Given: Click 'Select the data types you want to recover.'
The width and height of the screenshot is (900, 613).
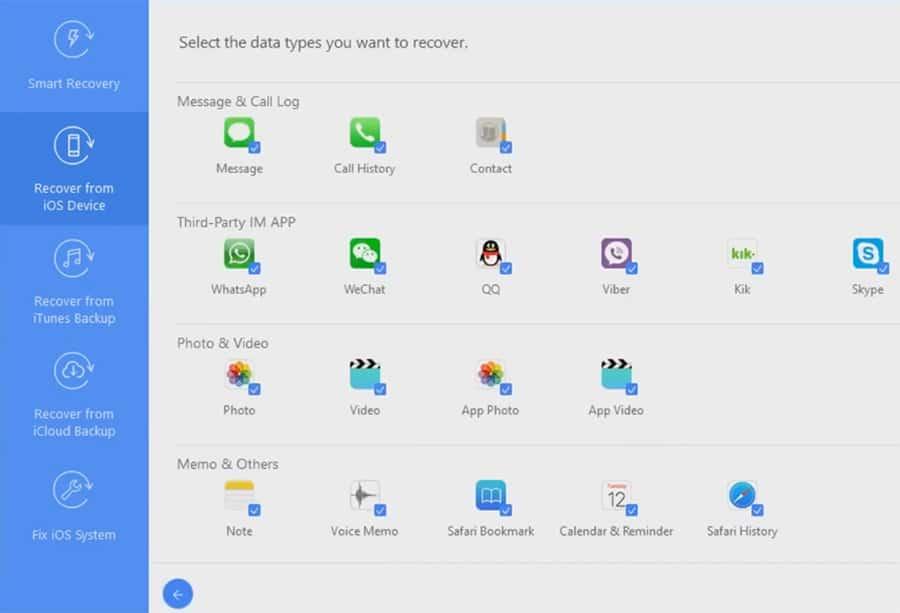Looking at the screenshot, I should [323, 42].
